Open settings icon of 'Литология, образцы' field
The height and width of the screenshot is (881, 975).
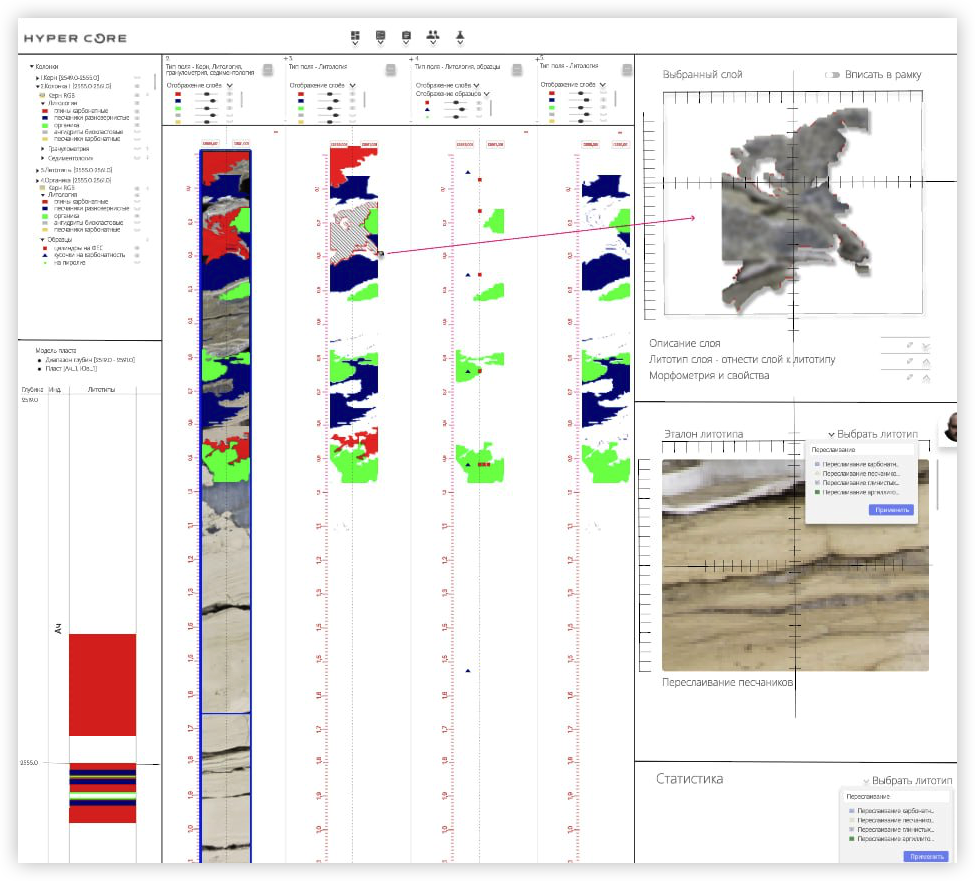pos(517,70)
